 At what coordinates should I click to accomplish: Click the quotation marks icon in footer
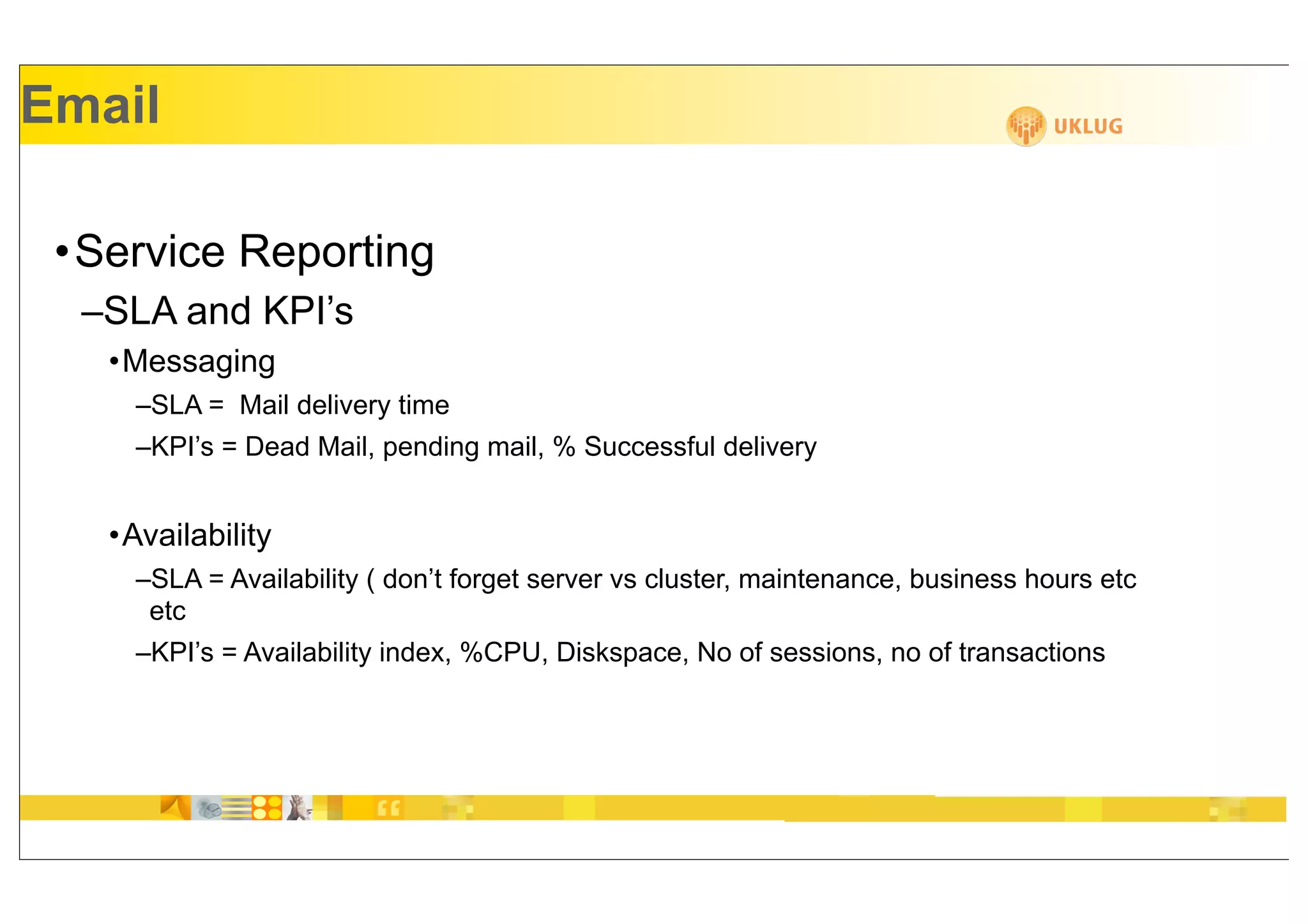pos(389,808)
